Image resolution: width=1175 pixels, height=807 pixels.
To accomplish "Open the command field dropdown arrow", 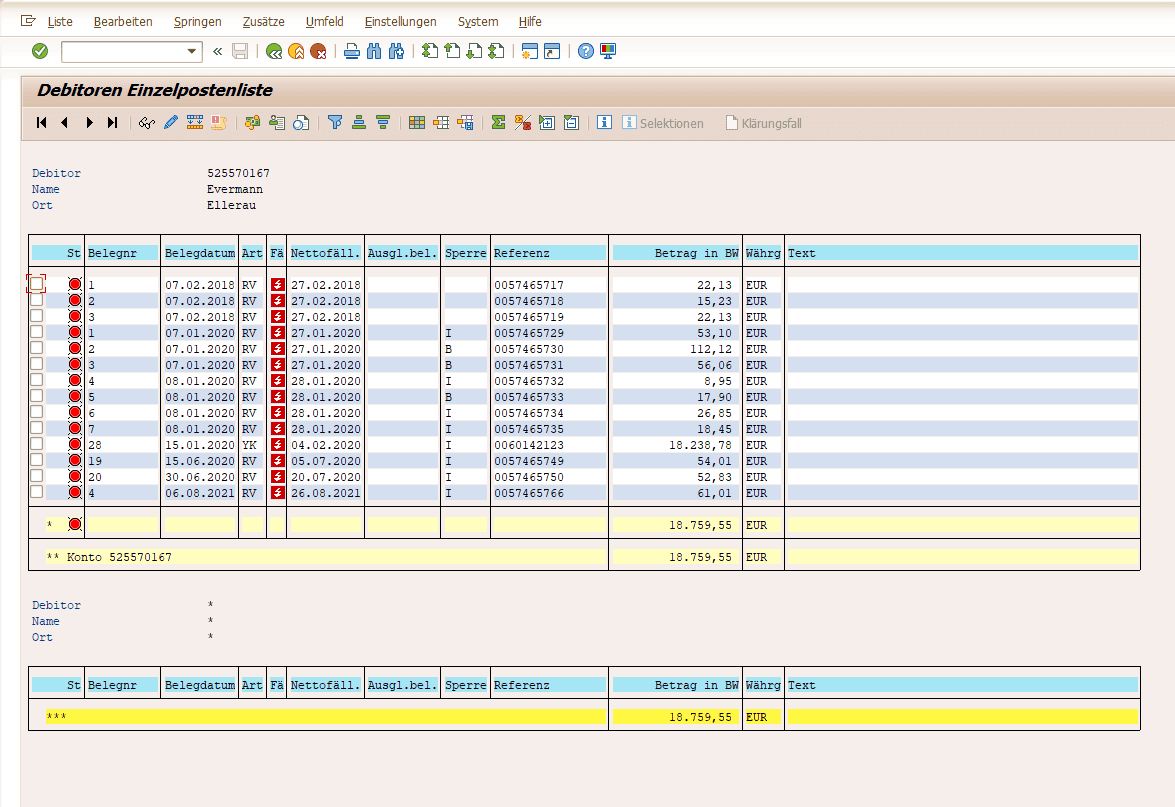I will click(x=193, y=51).
